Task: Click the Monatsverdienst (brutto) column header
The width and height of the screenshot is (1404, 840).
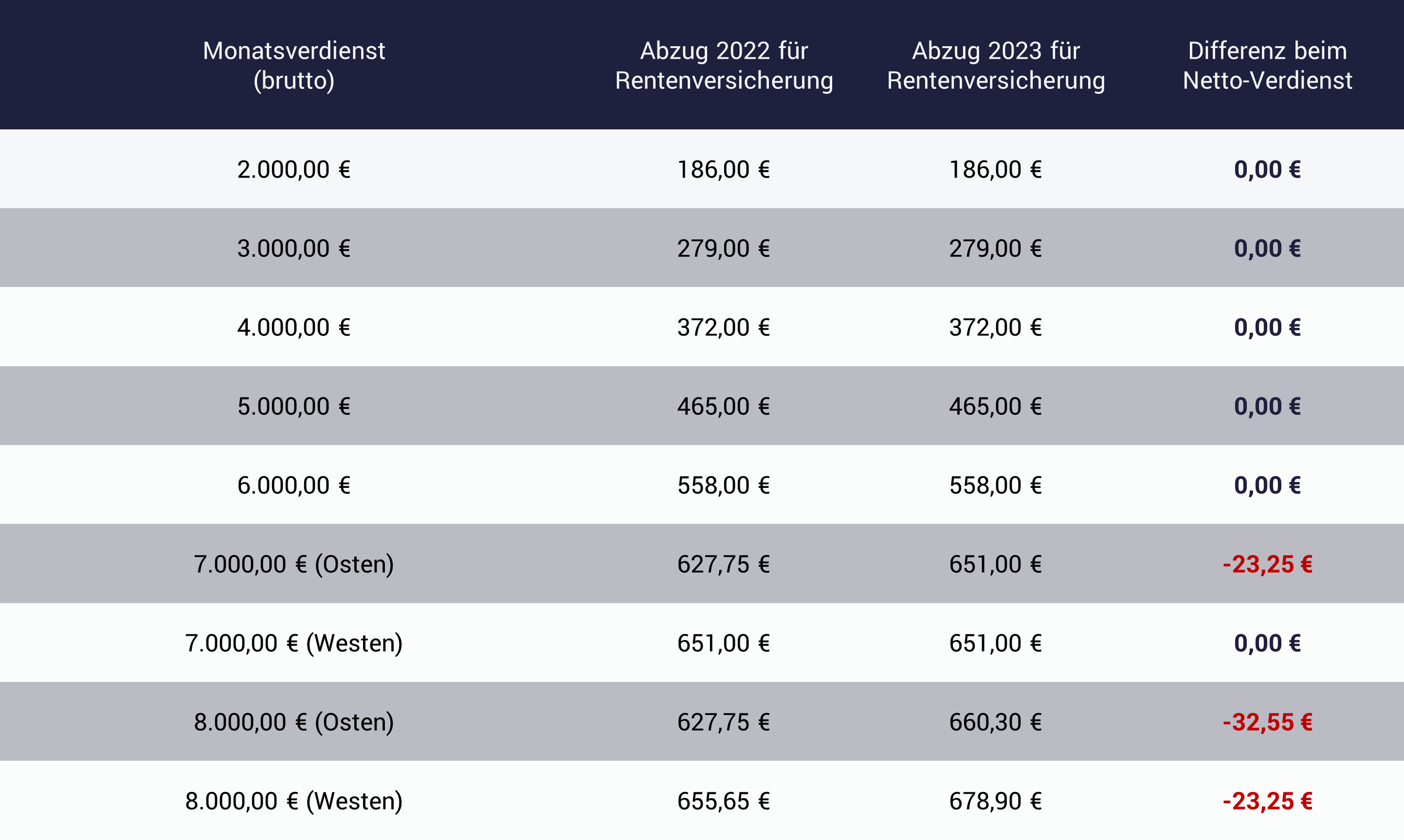Action: (x=293, y=65)
